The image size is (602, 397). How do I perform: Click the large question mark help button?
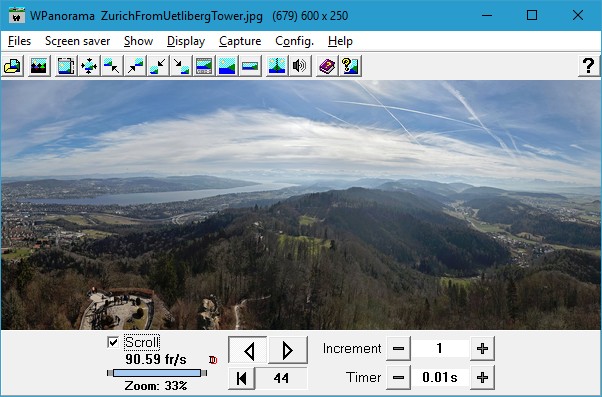coord(589,66)
